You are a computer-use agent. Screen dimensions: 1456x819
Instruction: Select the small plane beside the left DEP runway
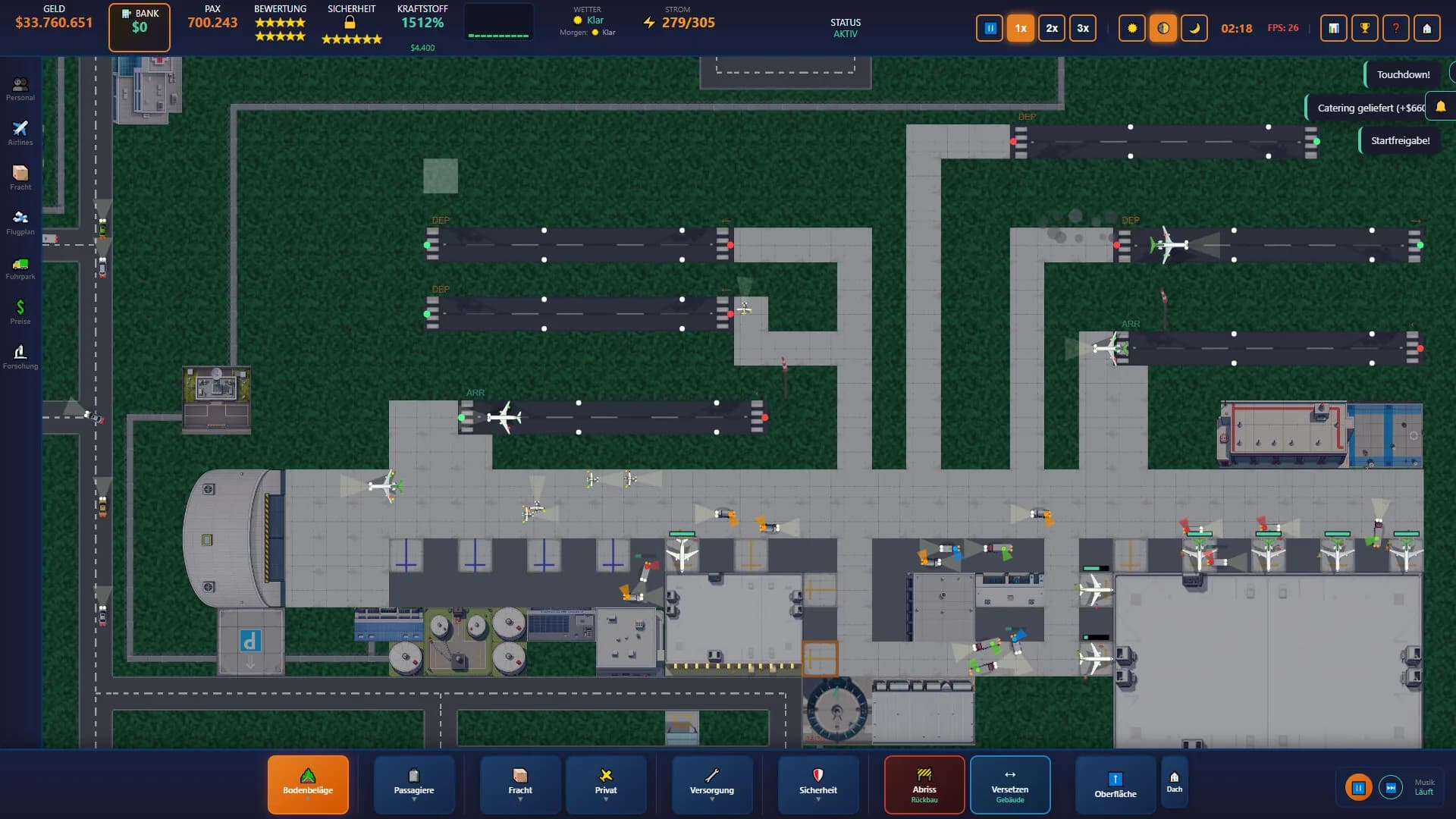(744, 308)
